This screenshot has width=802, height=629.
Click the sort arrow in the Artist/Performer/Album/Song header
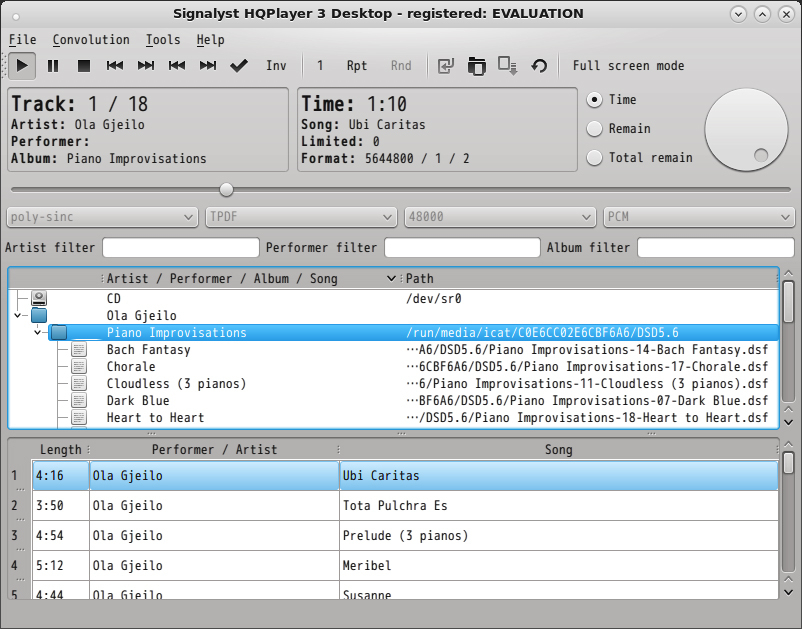coord(391,278)
